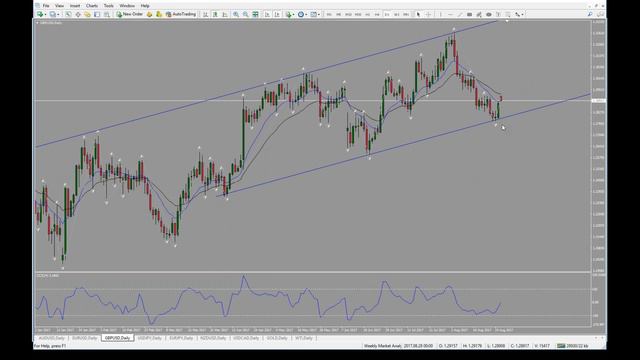This screenshot has width=640, height=360.
Task: Click the connection status indicator in status bar
Action: coord(572,346)
